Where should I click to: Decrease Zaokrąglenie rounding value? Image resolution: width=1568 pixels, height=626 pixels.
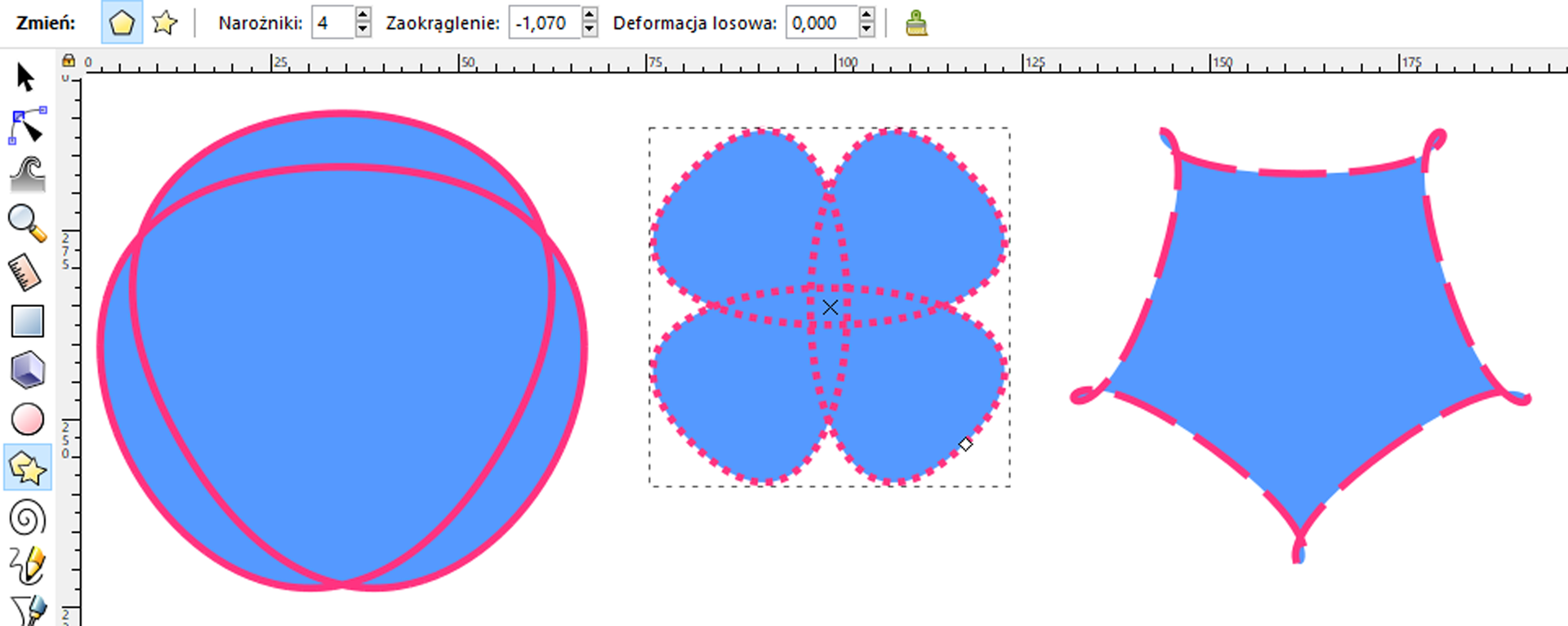(x=590, y=30)
